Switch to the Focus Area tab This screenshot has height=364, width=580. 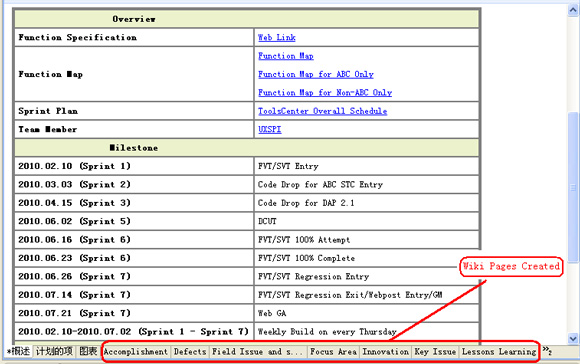click(x=333, y=351)
